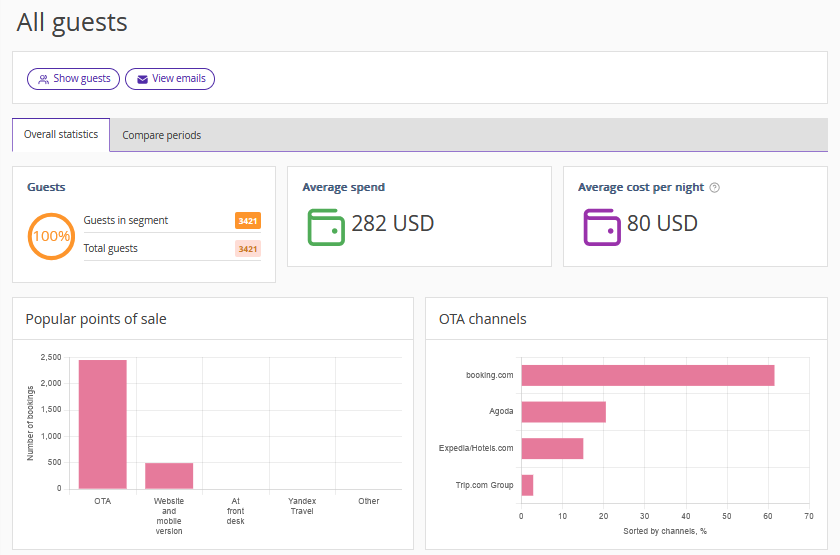
Task: Select the Trip.com Group channel bar
Action: (x=527, y=485)
